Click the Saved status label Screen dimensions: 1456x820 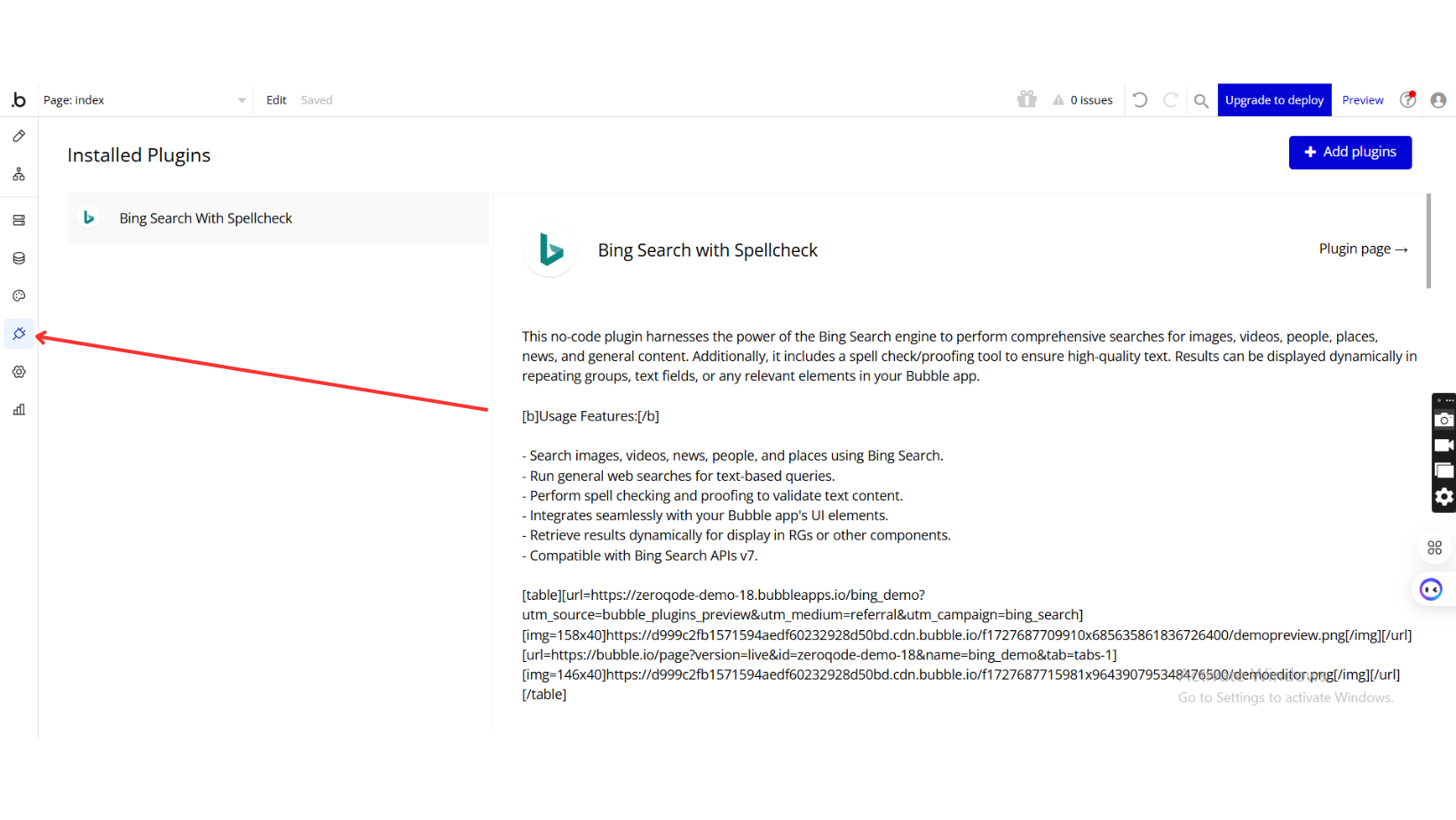pyautogui.click(x=316, y=100)
